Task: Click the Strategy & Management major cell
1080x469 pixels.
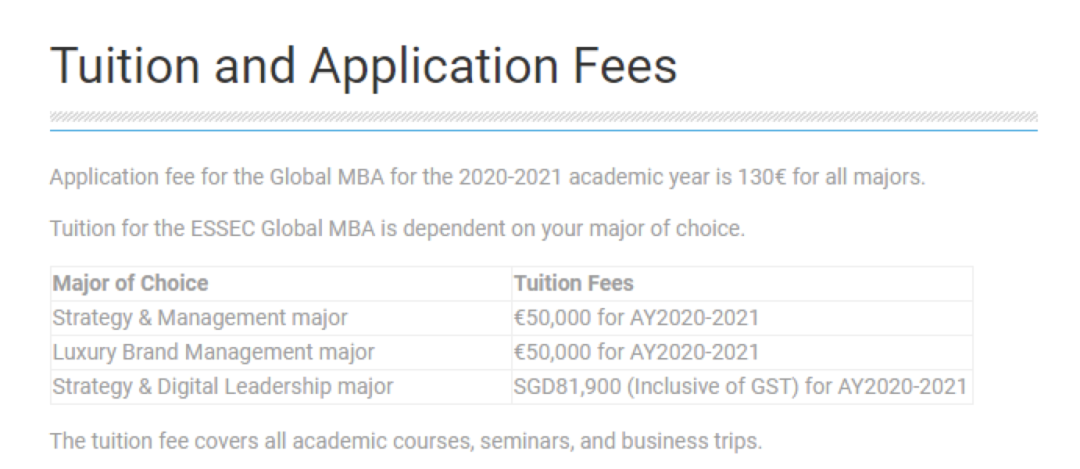Action: tap(281, 317)
